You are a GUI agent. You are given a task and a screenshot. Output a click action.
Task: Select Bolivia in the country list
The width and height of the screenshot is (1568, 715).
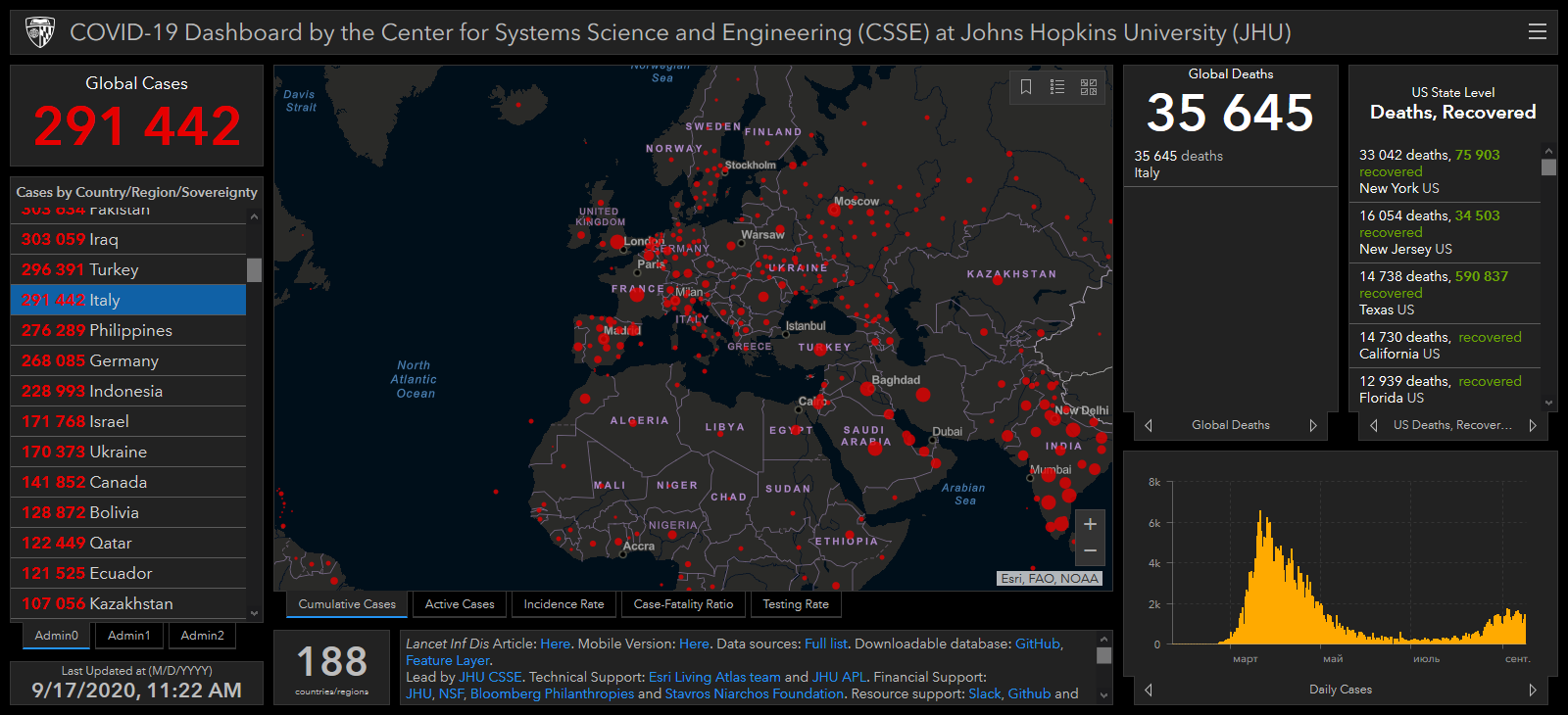[128, 512]
